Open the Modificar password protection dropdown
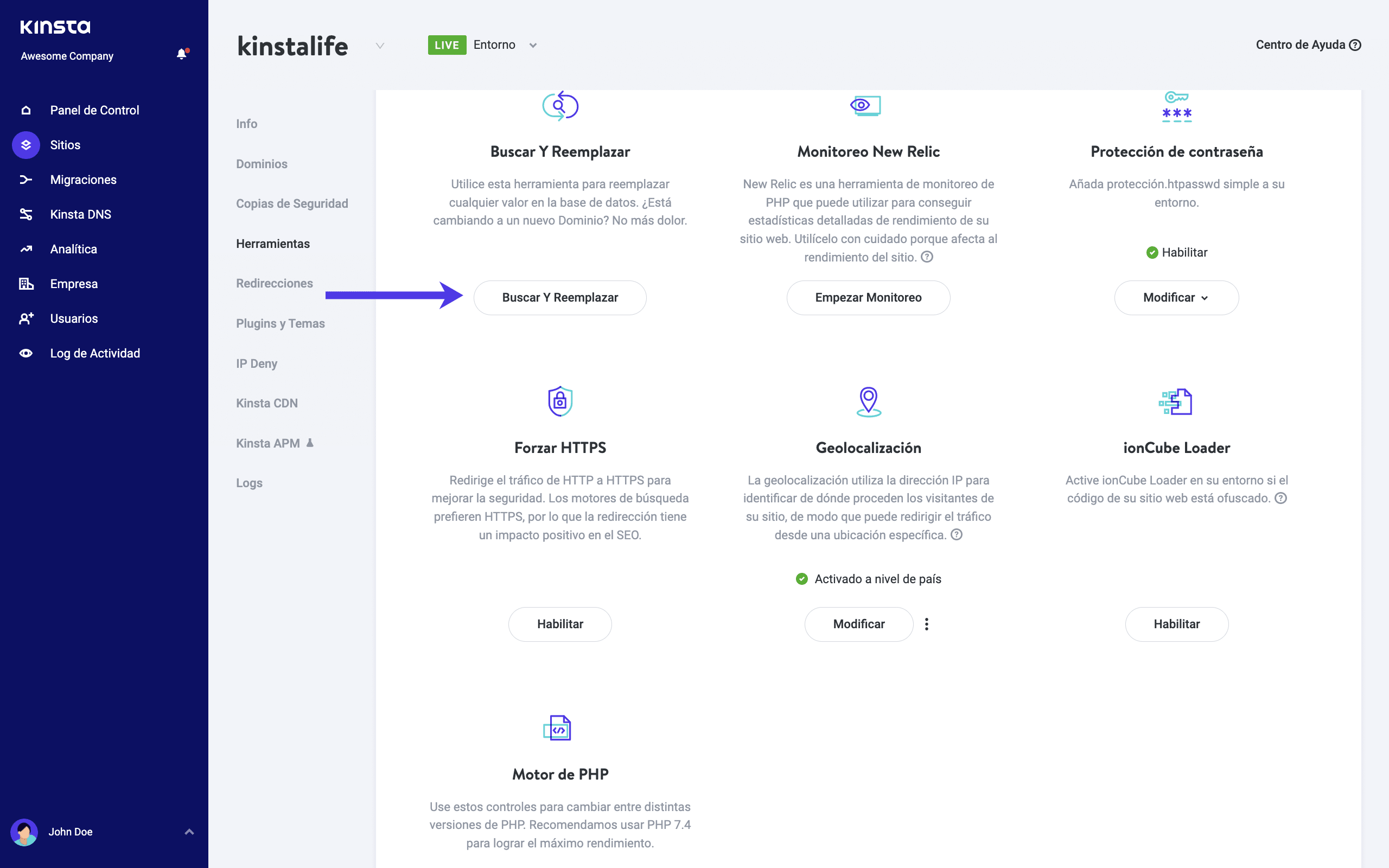1389x868 pixels. (1176, 297)
